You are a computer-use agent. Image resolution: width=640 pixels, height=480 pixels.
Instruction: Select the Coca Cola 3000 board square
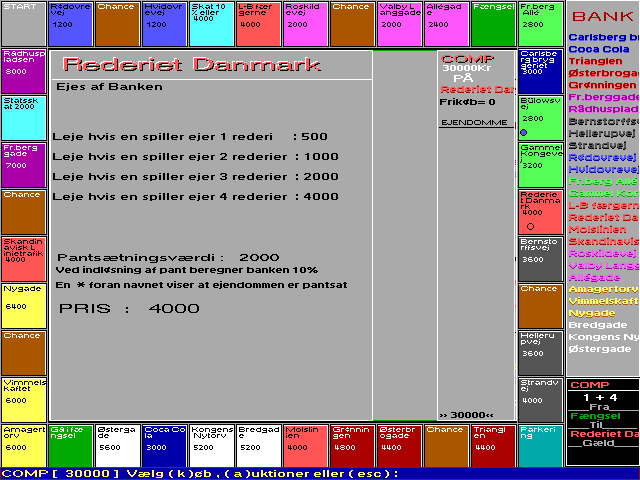(x=164, y=445)
